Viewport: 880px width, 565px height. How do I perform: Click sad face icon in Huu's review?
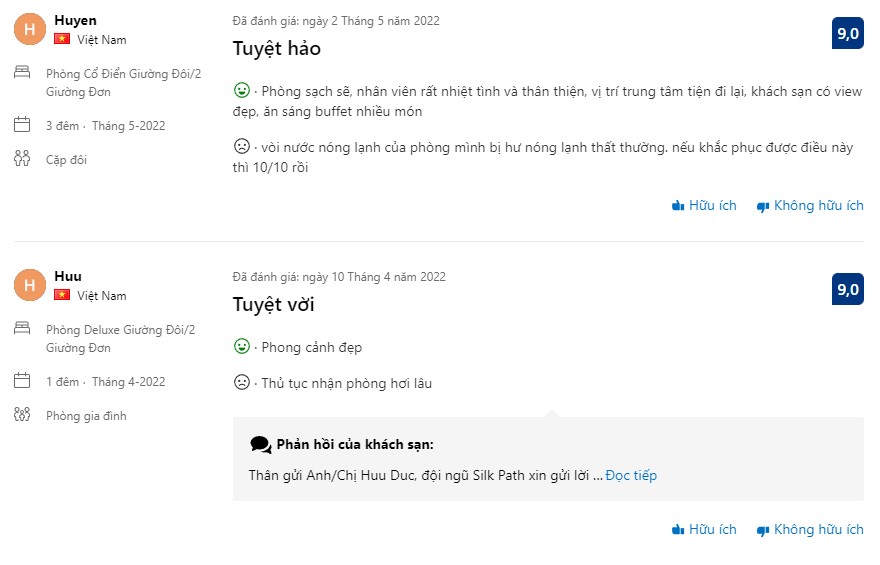241,382
